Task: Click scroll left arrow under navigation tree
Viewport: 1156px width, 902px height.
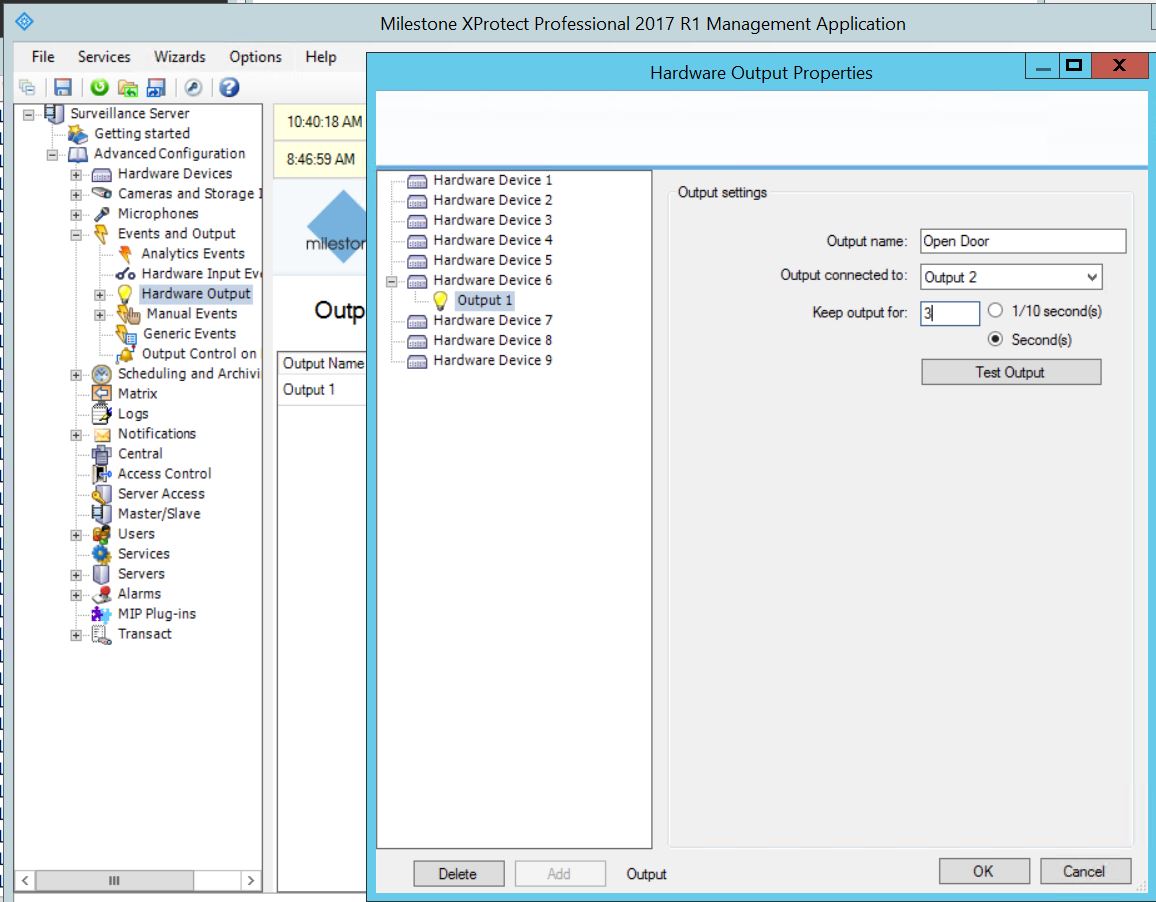Action: (25, 880)
